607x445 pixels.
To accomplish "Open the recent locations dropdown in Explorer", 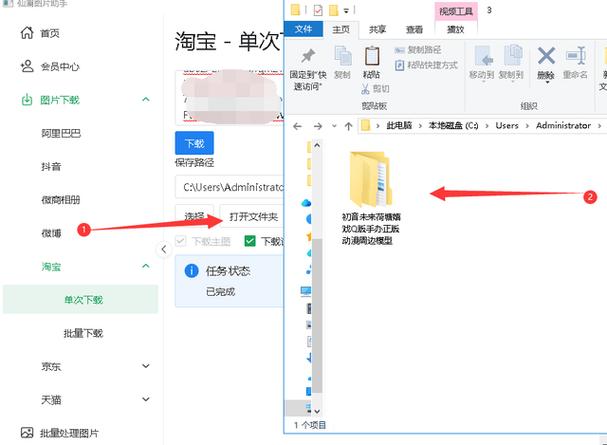I will coord(334,126).
